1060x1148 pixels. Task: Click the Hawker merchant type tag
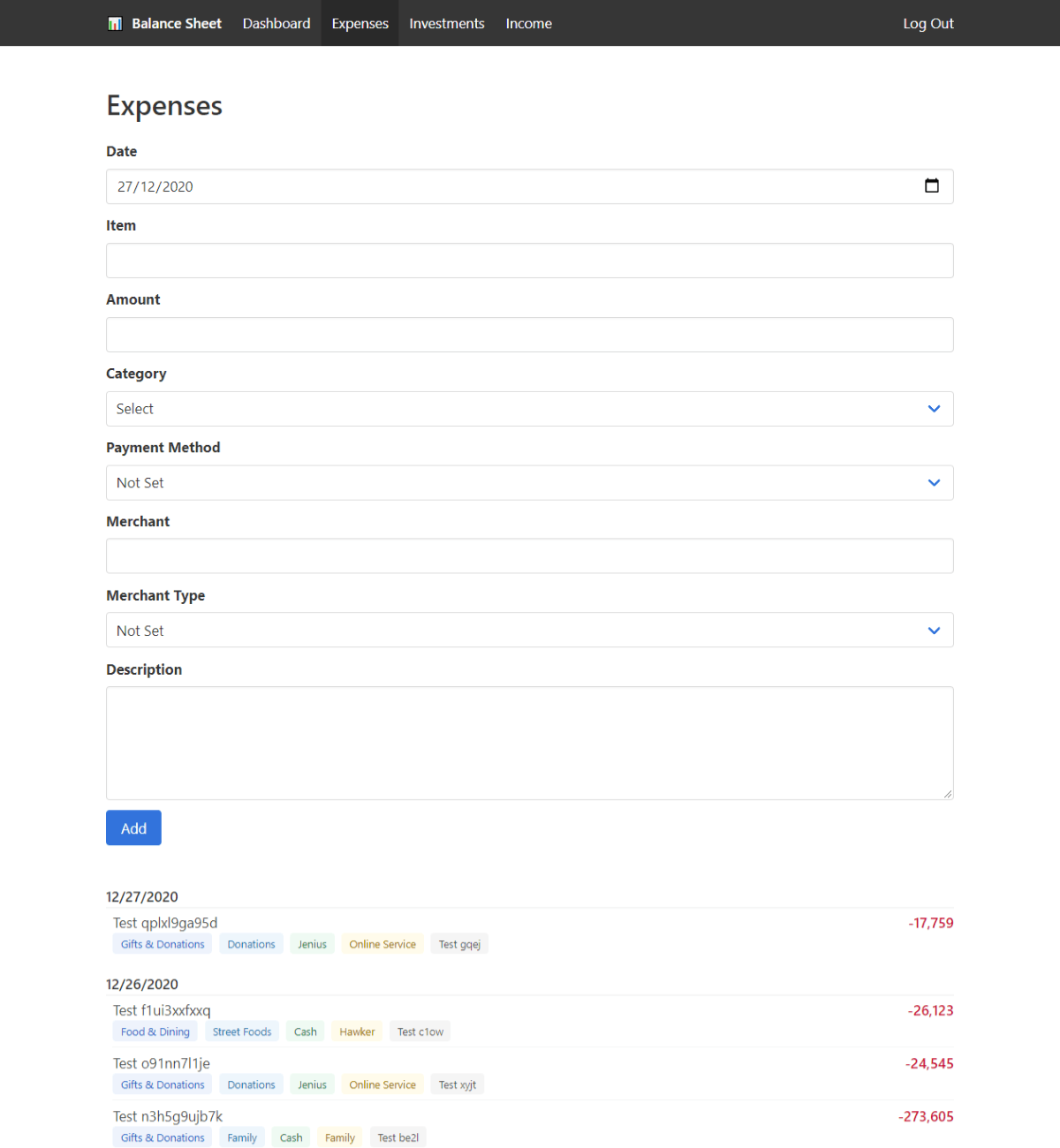point(357,1031)
